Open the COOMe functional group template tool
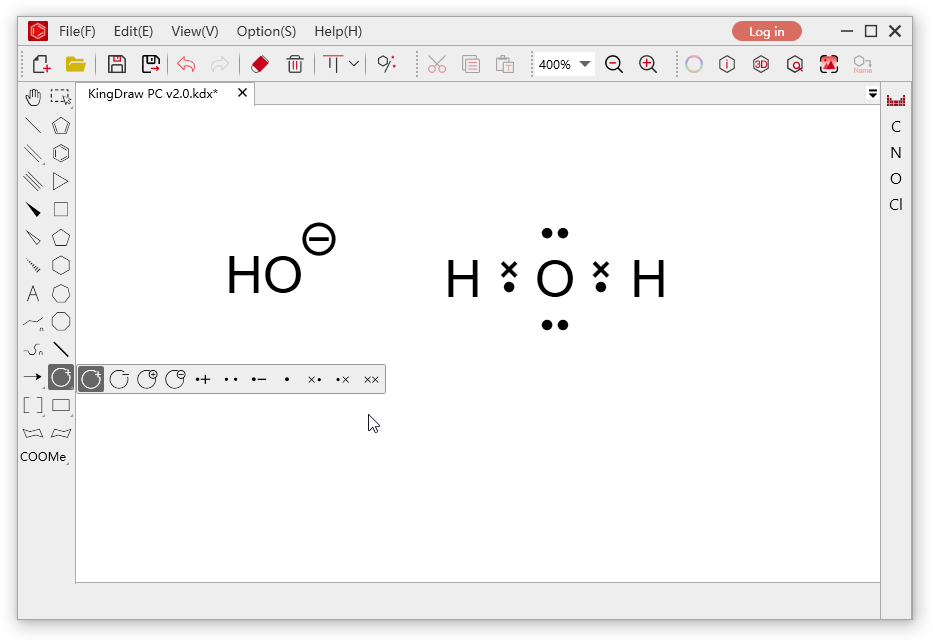The image size is (933, 640). [x=43, y=457]
